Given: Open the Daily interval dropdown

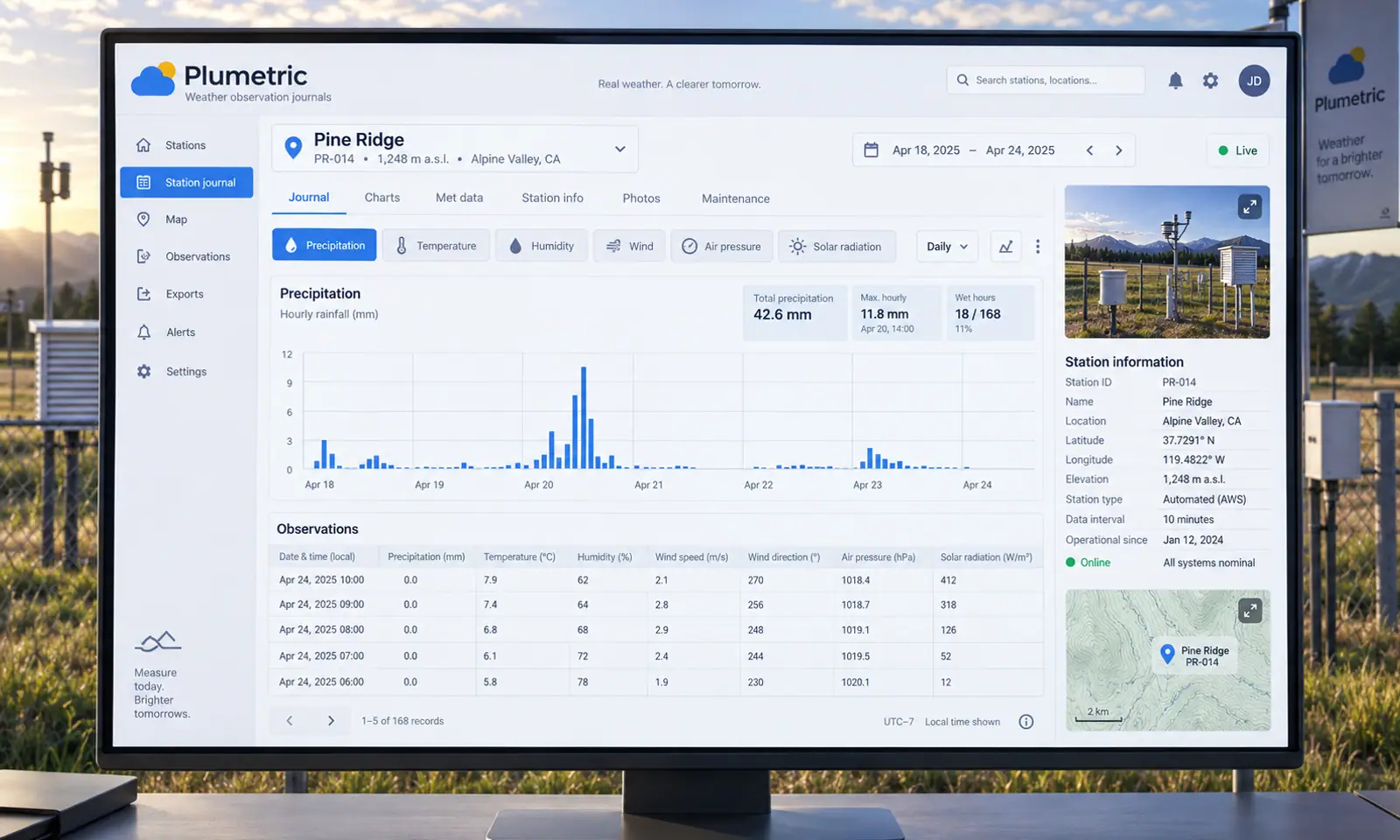Looking at the screenshot, I should 947,247.
